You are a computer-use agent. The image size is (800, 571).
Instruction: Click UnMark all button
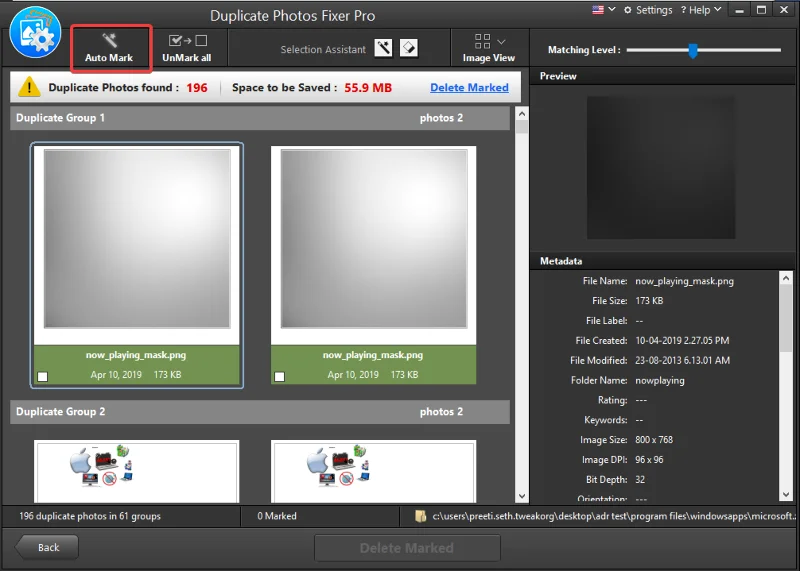pos(187,48)
